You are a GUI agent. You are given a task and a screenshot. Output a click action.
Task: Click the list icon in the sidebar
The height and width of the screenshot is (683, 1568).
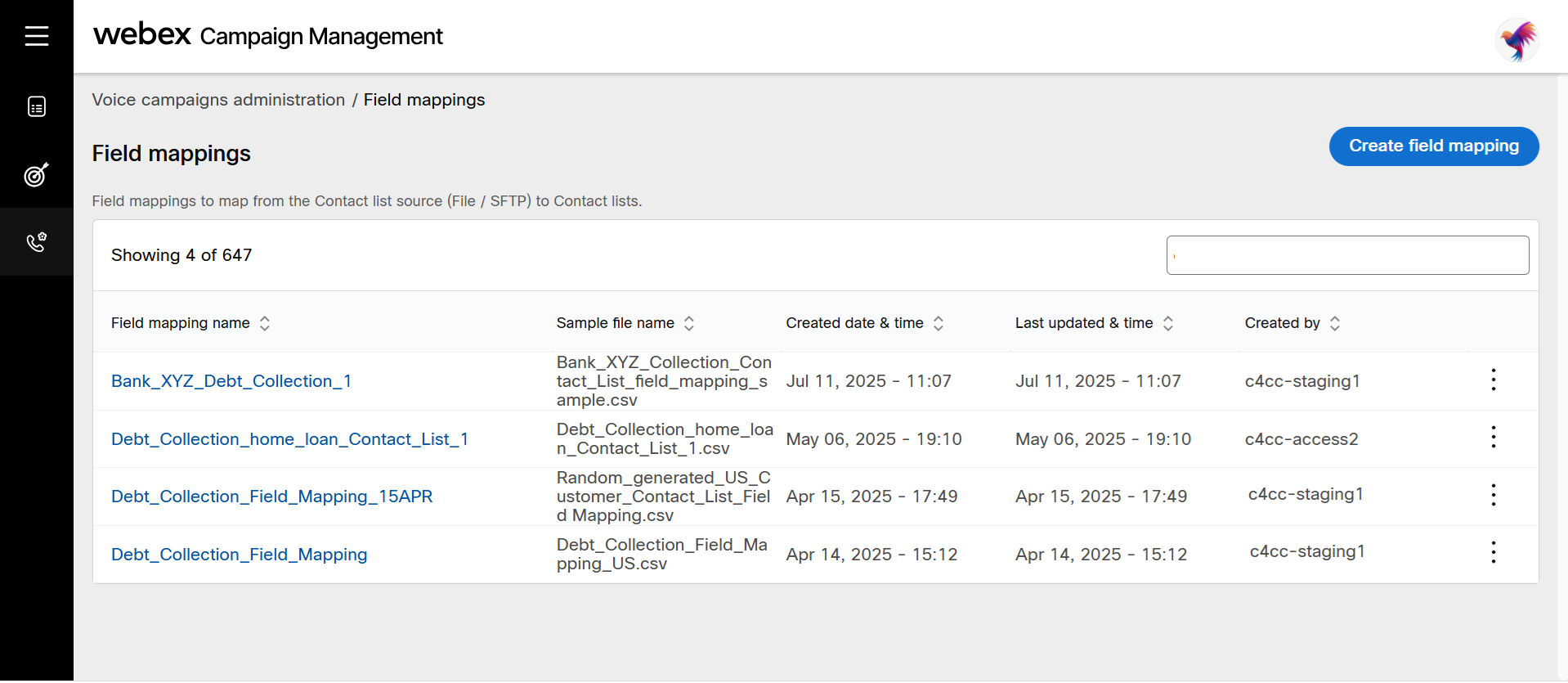37,107
